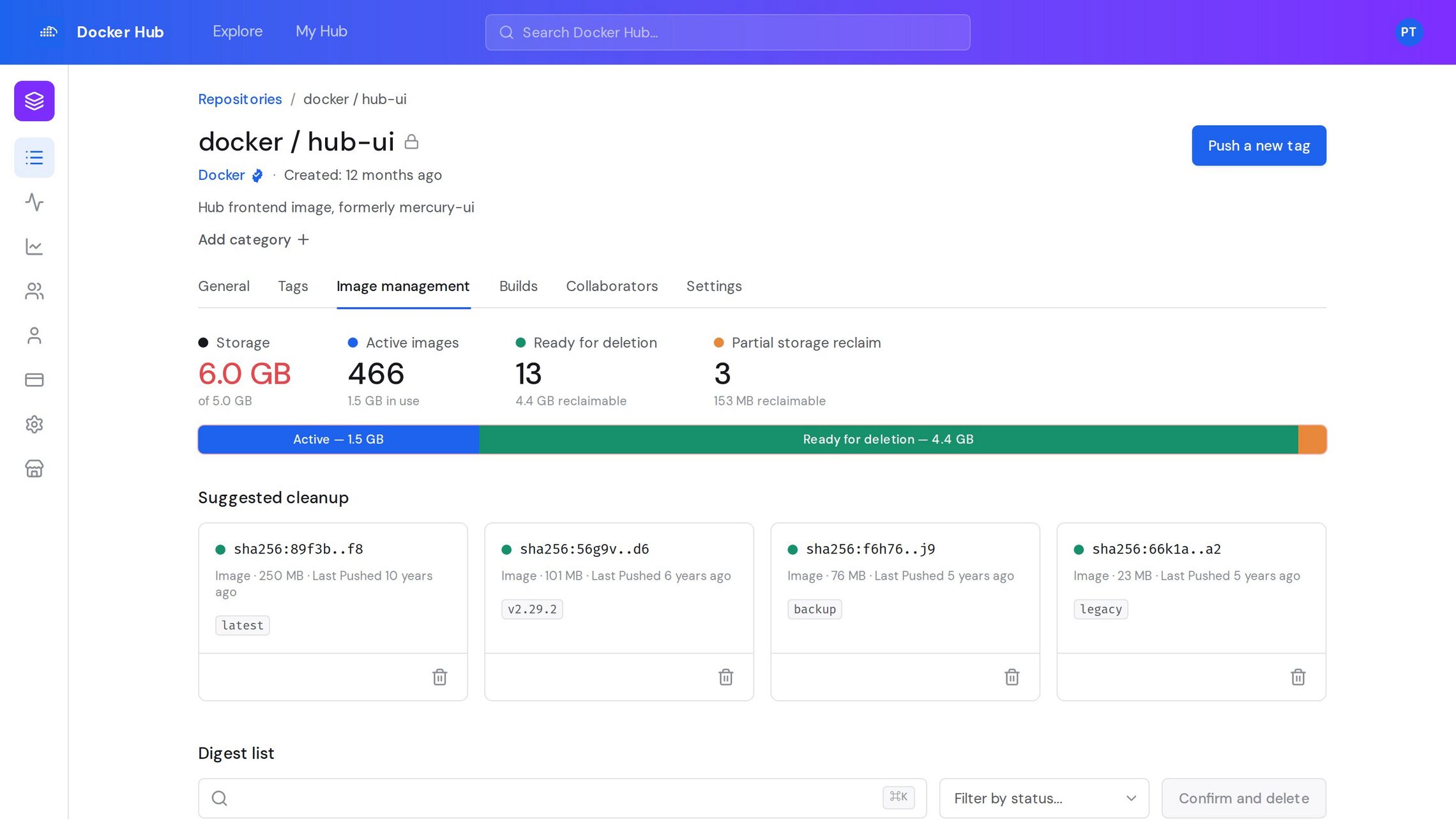This screenshot has width=1456, height=819.
Task: Click the Add category label
Action: pyautogui.click(x=245, y=239)
